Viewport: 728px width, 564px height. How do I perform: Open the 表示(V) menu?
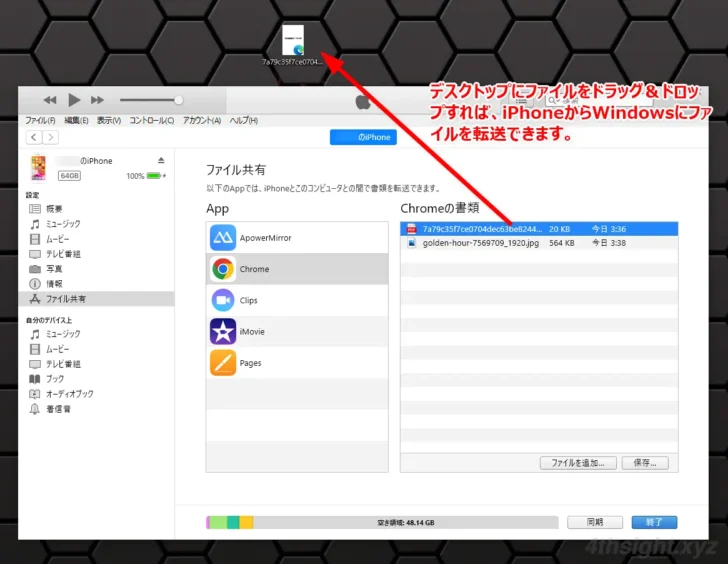point(109,120)
